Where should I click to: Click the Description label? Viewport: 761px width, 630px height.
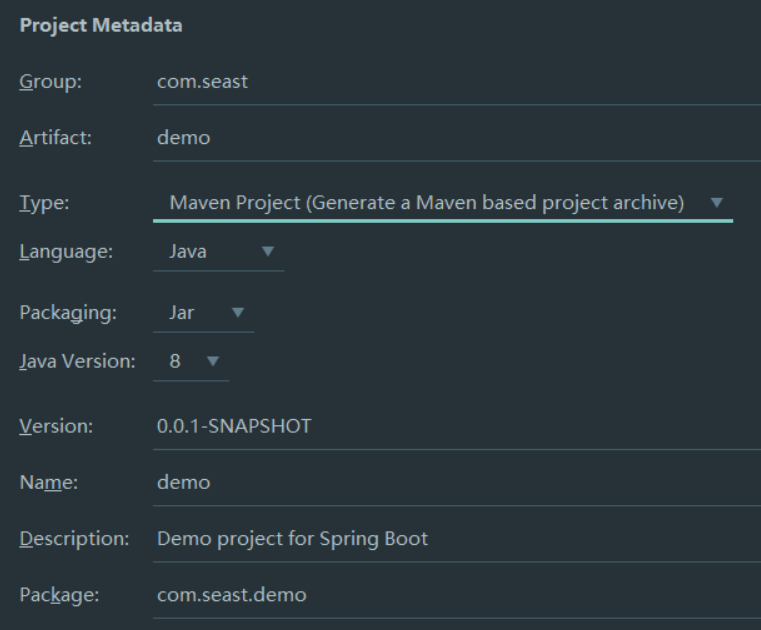point(74,539)
